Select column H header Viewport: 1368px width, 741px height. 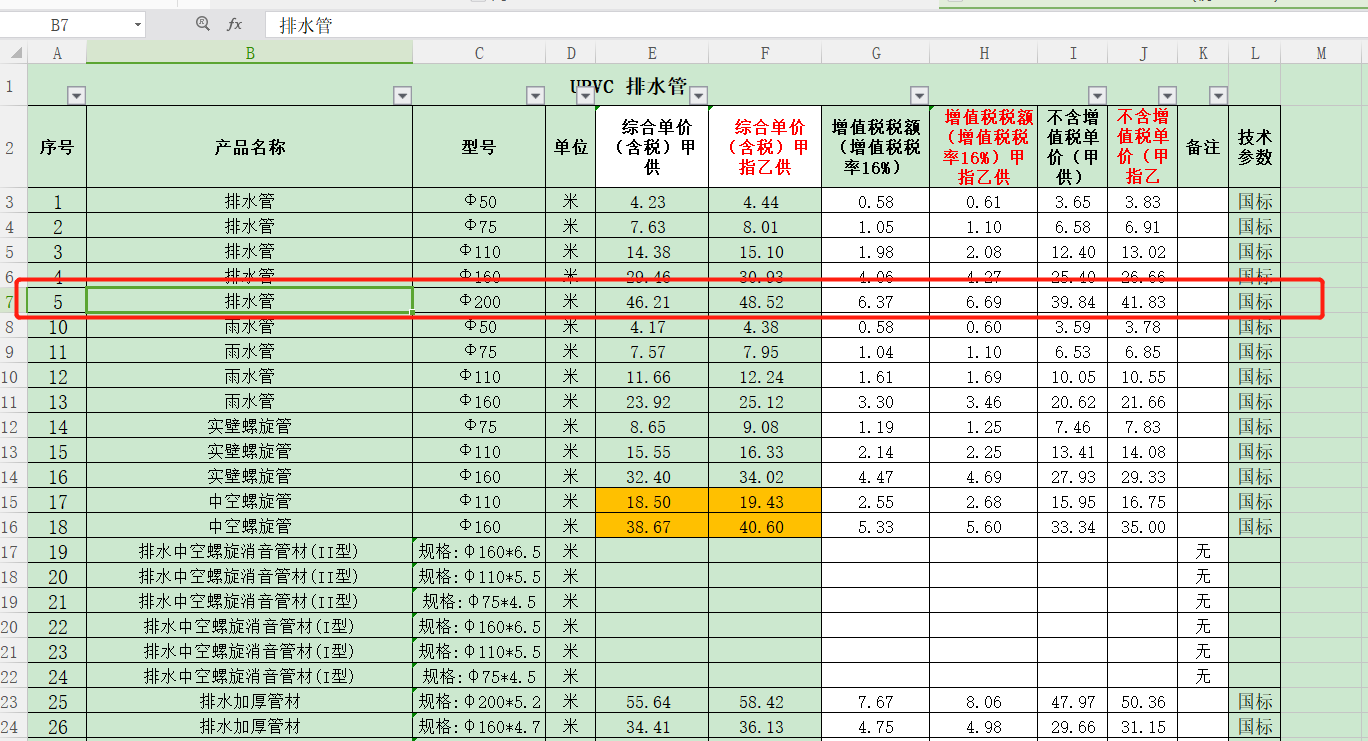click(983, 53)
